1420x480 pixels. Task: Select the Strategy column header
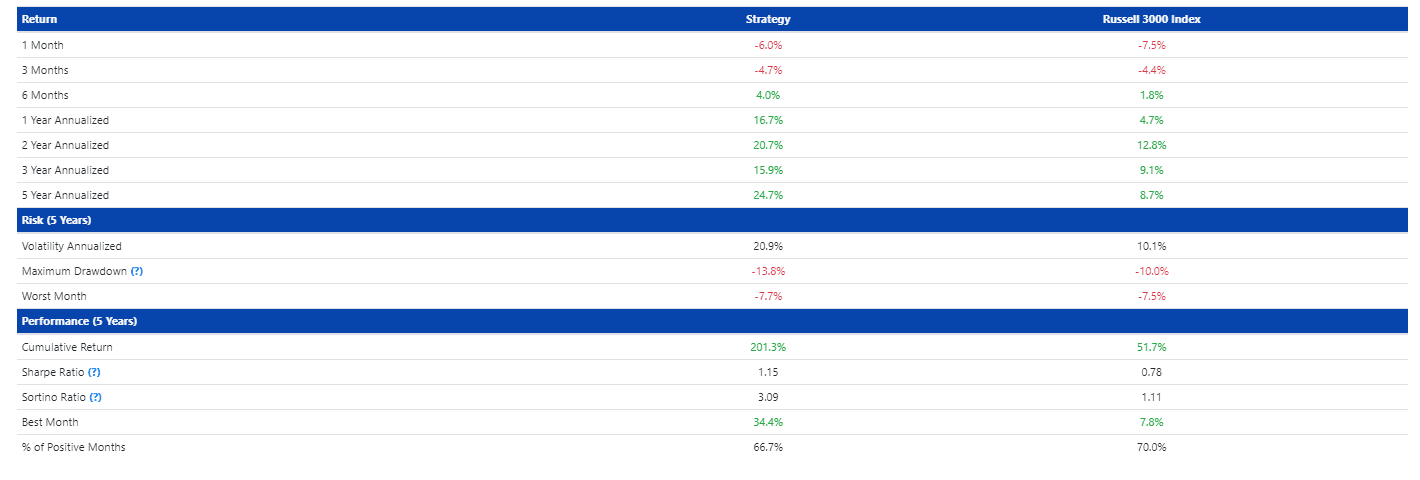[768, 19]
